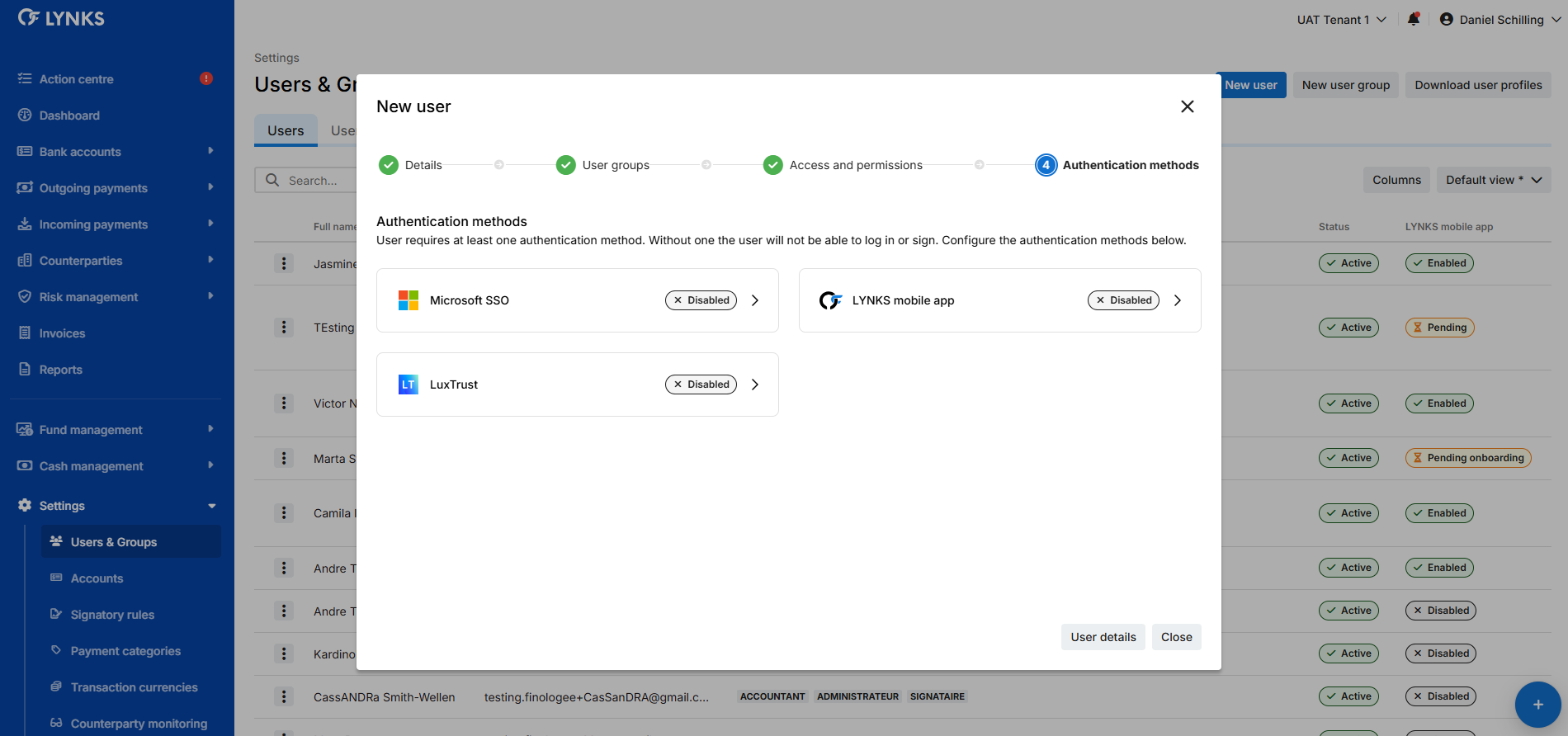Click the User groups step
The image size is (1568, 736).
[602, 165]
